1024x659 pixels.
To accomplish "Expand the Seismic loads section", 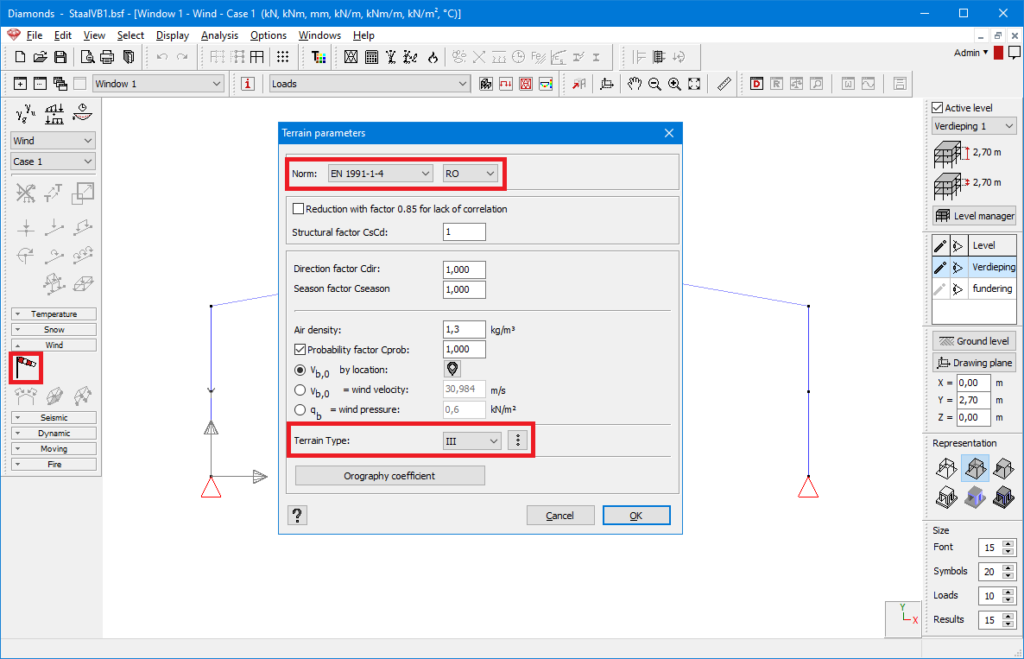I will point(54,417).
